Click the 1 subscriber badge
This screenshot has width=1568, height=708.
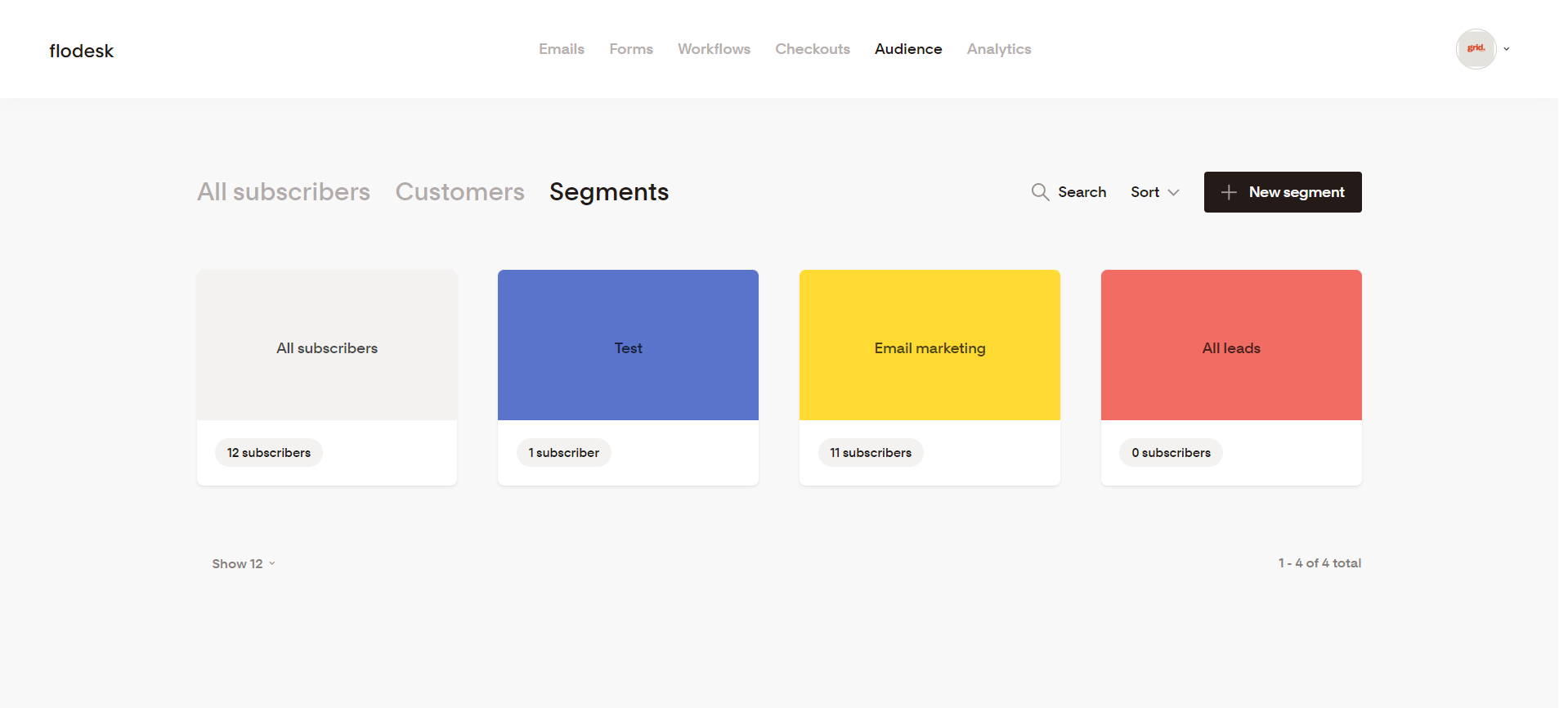[563, 453]
